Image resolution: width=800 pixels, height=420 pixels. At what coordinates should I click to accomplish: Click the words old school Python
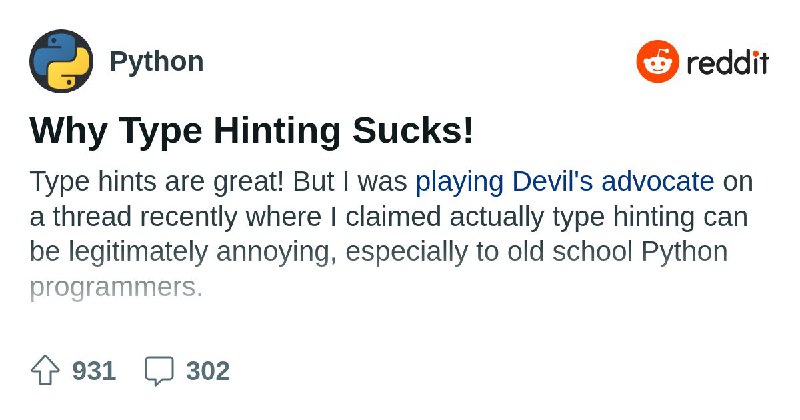pos(617,252)
